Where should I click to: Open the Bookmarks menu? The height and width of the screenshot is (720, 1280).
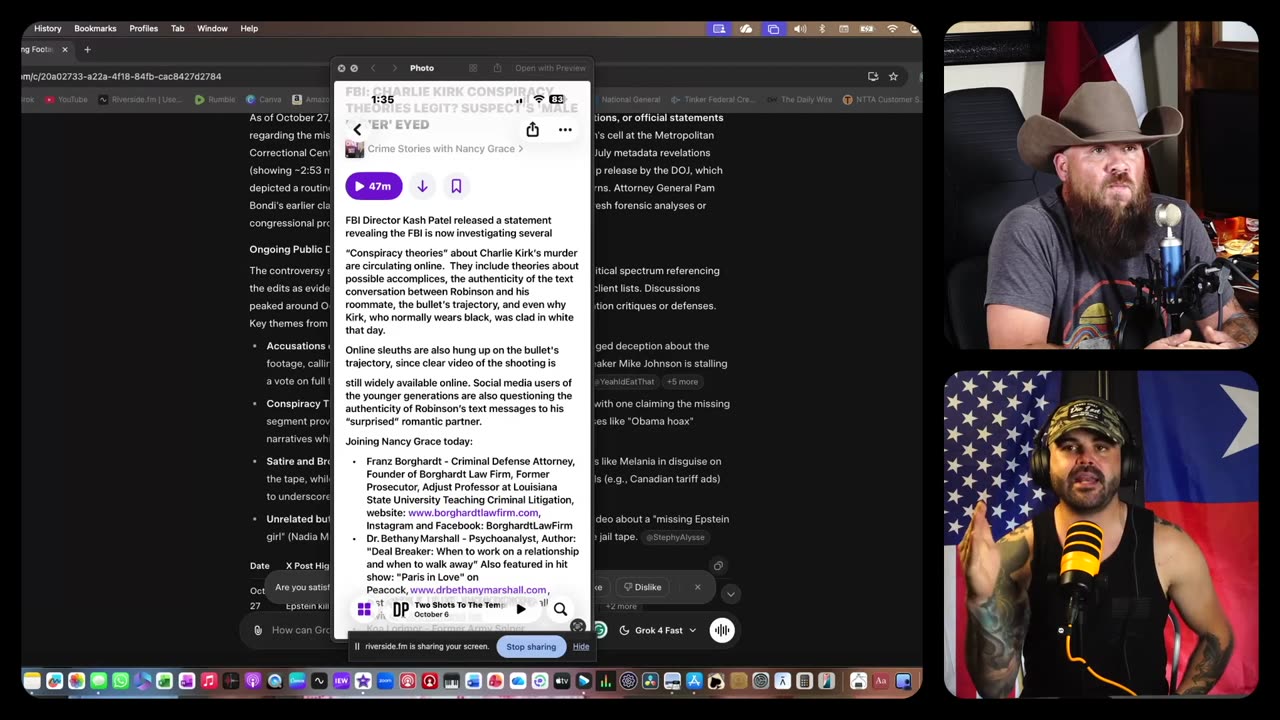[x=95, y=29]
